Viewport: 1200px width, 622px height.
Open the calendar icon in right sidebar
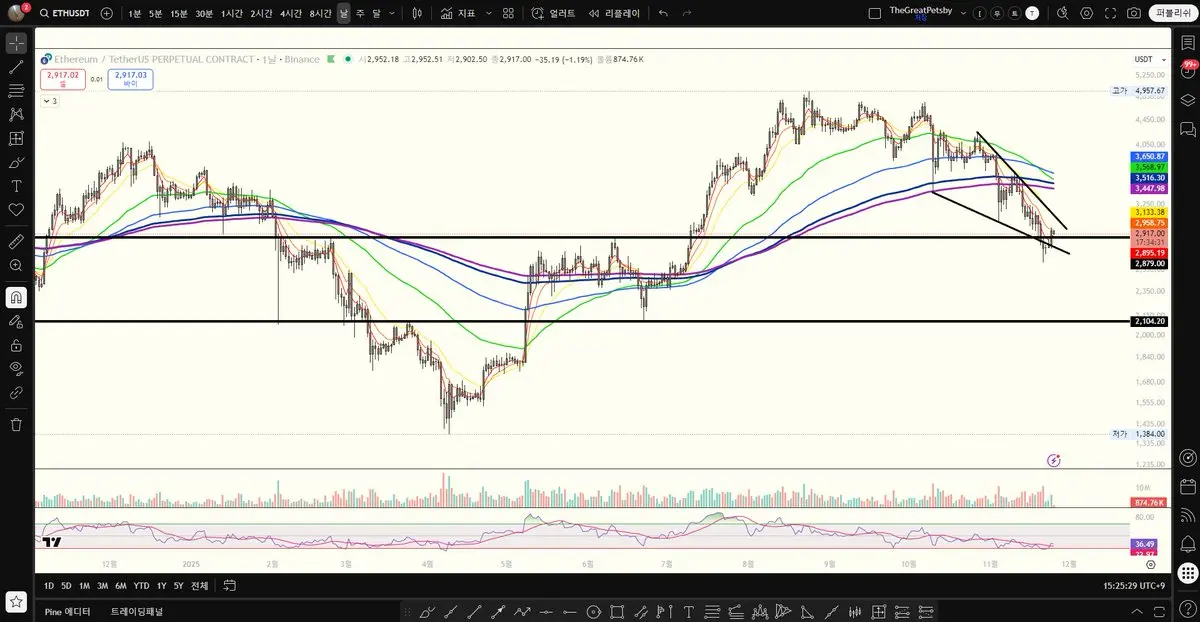[1188, 487]
